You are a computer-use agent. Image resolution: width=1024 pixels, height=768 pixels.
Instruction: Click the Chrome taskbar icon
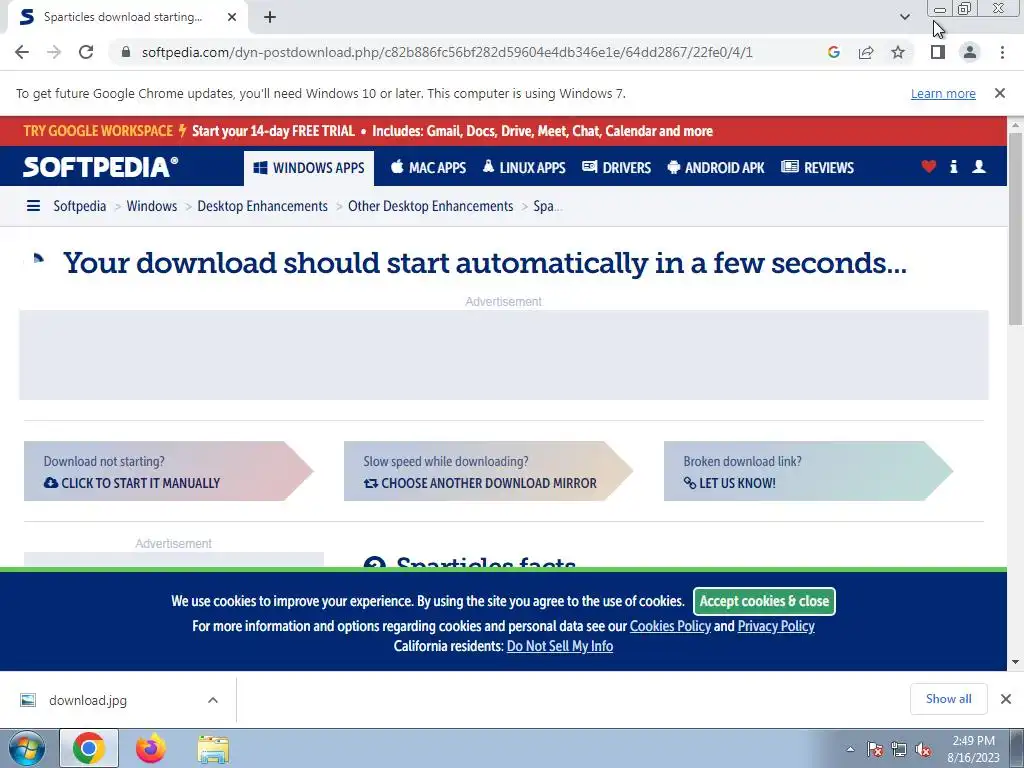coord(89,748)
